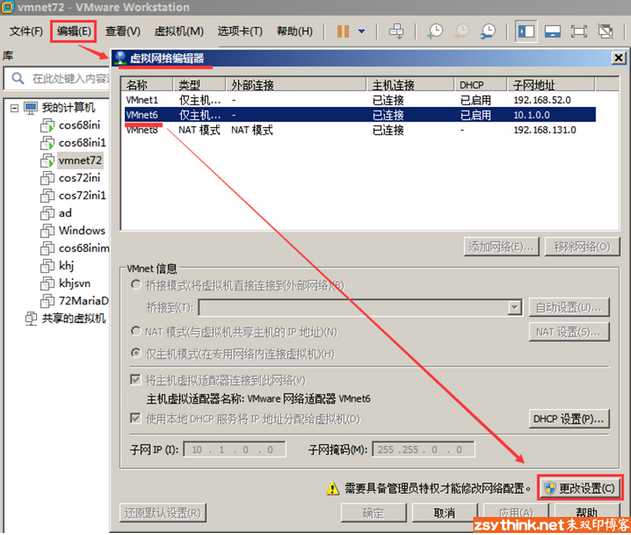Image resolution: width=631 pixels, height=535 pixels.
Task: Open the 桥接到 combo box dropdown
Action: pyautogui.click(x=514, y=308)
